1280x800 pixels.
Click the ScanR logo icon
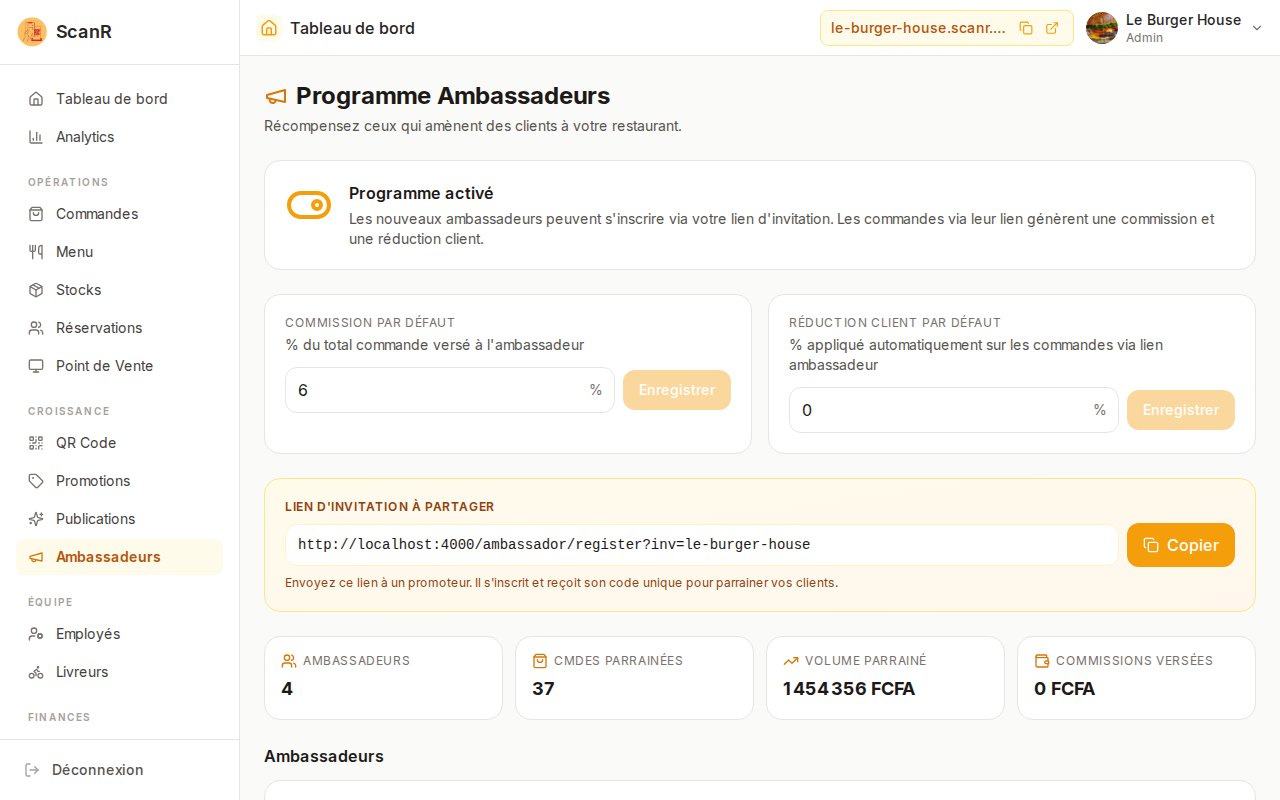click(x=33, y=32)
